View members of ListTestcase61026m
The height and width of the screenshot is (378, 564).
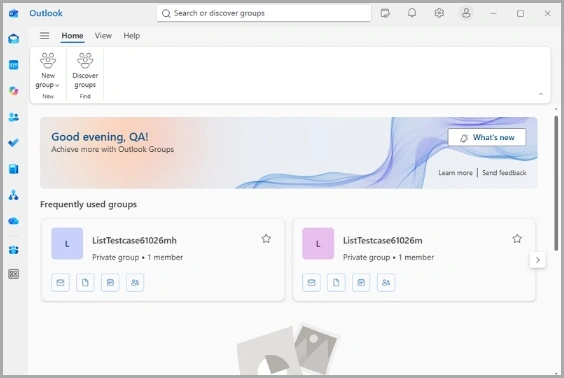tap(386, 282)
